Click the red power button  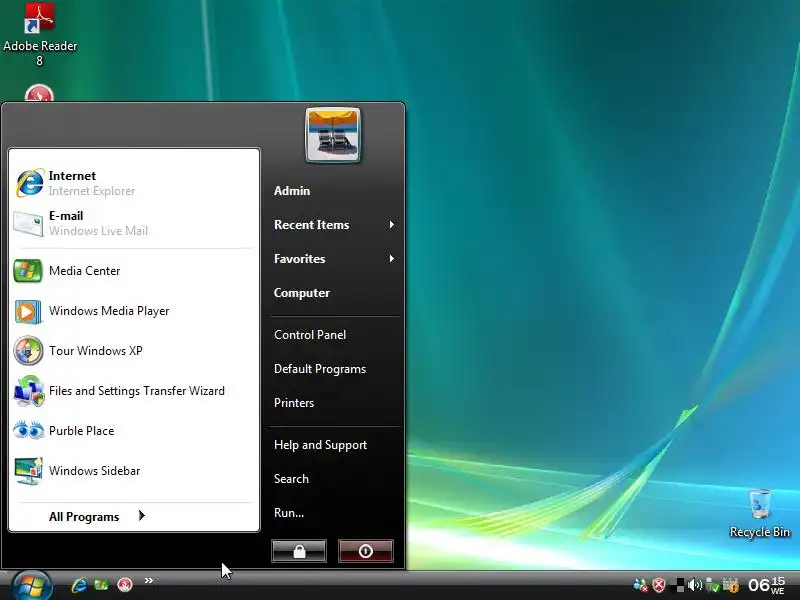tap(366, 551)
